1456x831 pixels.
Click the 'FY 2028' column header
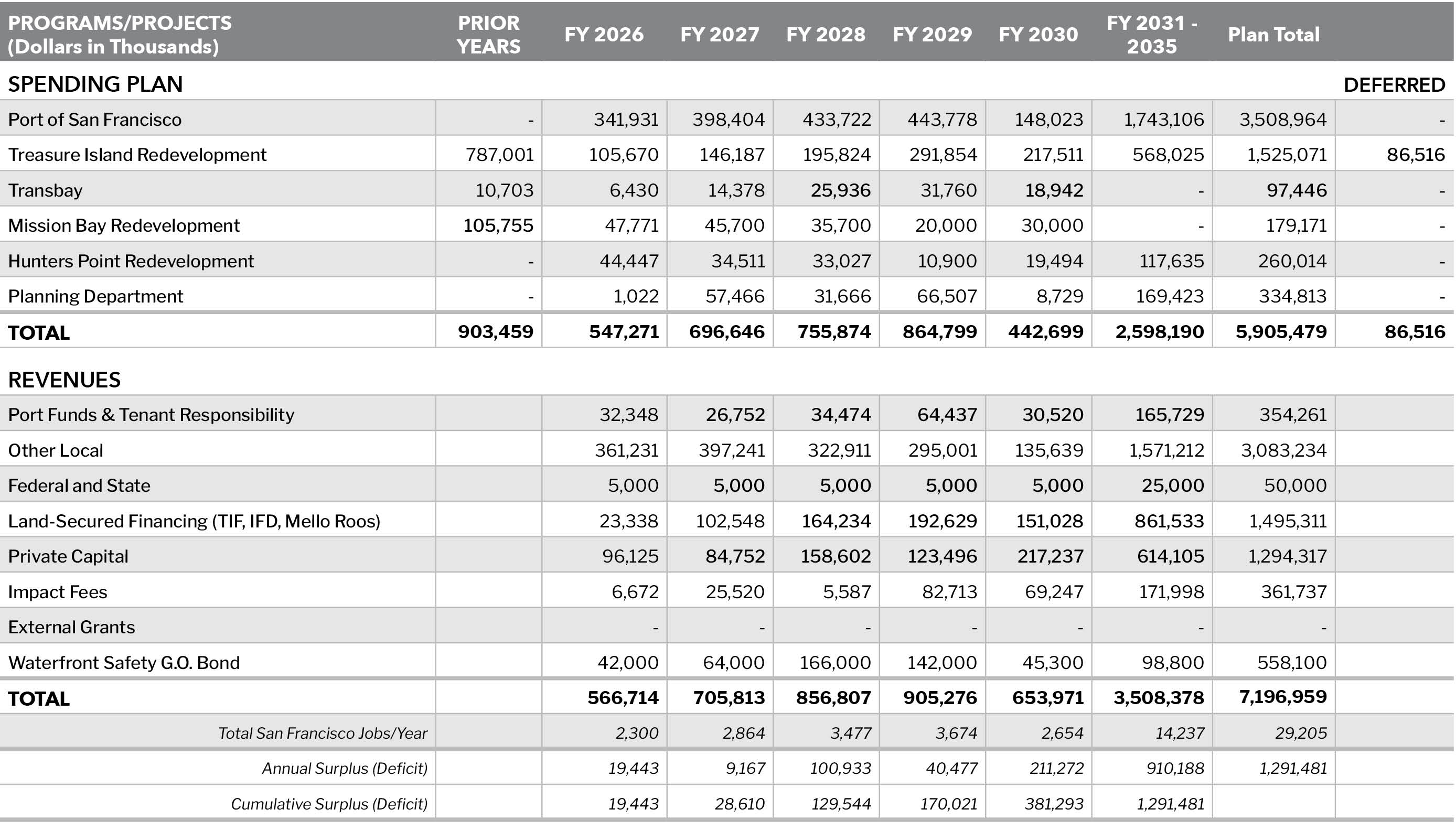tap(826, 34)
